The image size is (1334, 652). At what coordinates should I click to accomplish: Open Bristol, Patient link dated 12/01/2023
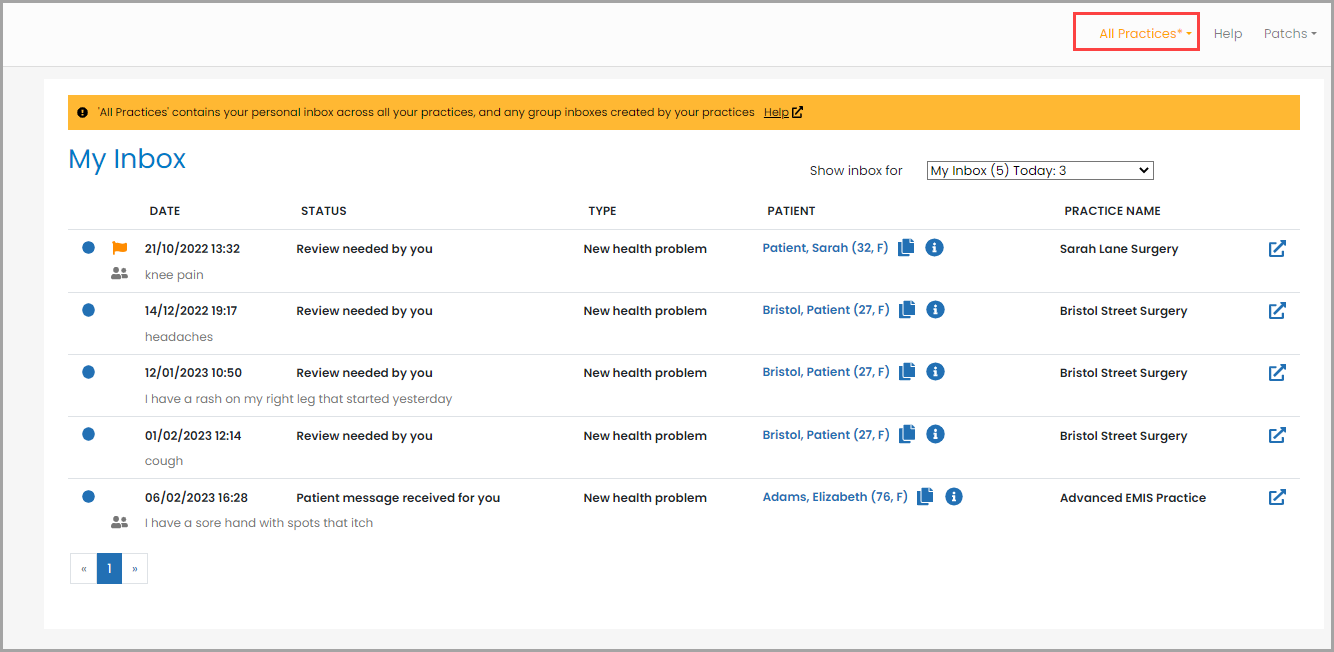point(825,372)
